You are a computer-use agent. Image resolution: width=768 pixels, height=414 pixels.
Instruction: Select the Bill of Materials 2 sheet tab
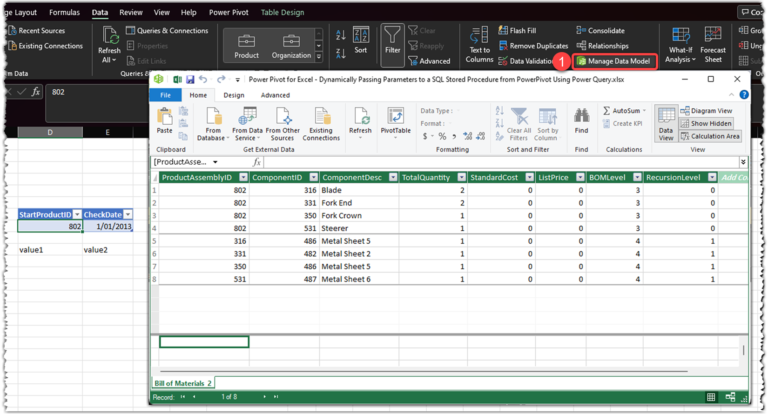pos(183,383)
